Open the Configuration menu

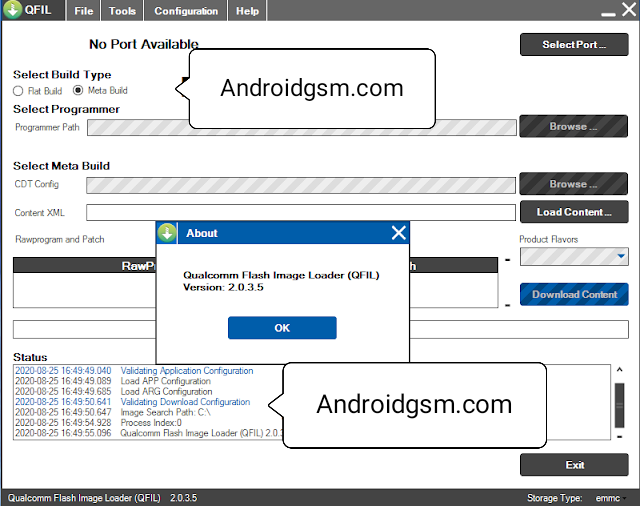coord(186,11)
